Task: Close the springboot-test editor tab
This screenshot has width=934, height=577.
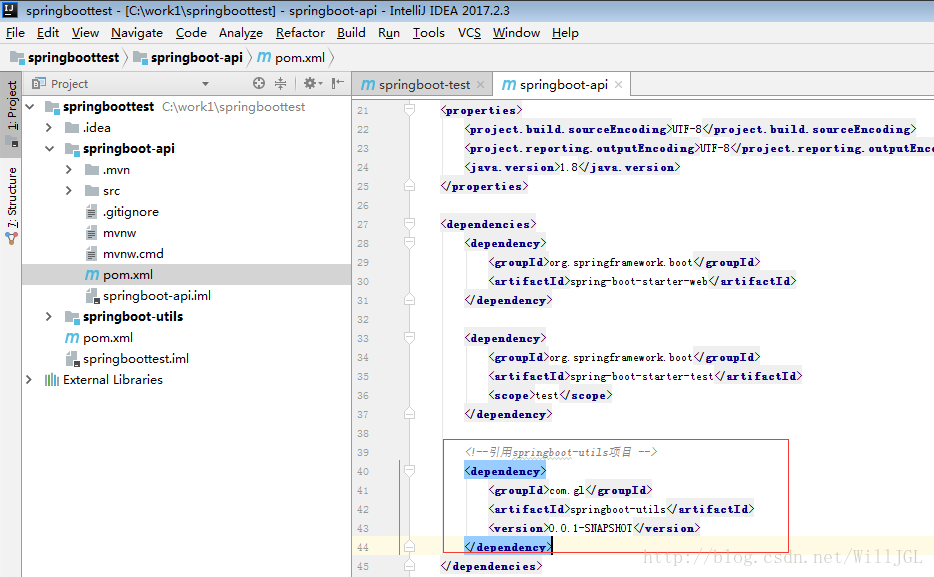Action: coord(480,85)
